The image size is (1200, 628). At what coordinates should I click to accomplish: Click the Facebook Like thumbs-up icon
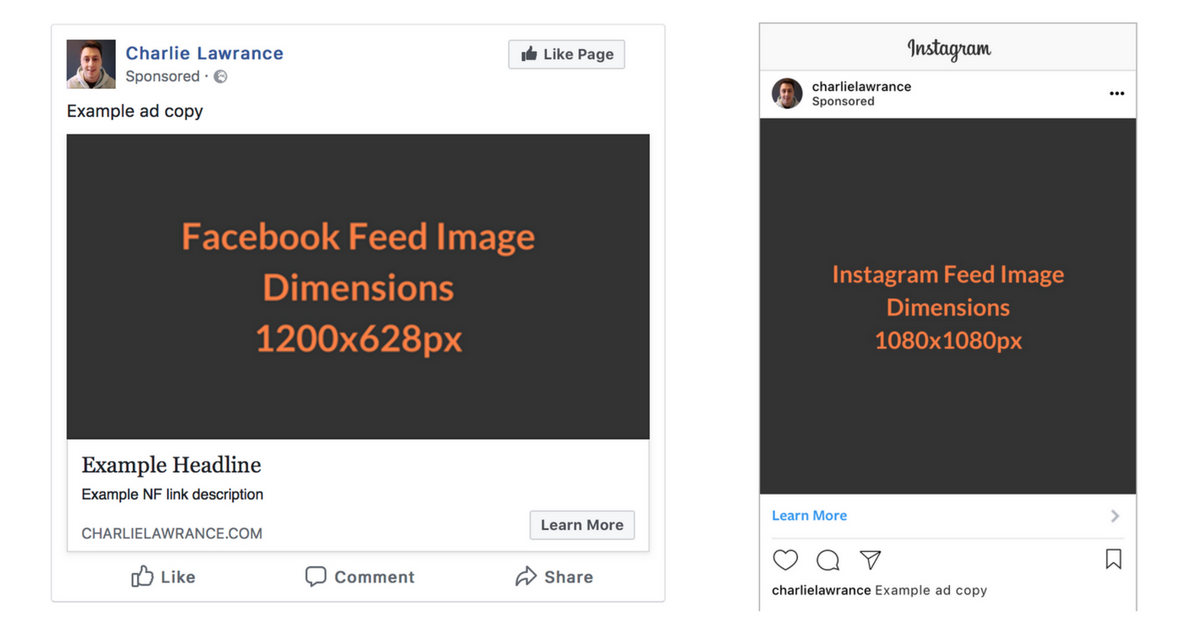(143, 577)
